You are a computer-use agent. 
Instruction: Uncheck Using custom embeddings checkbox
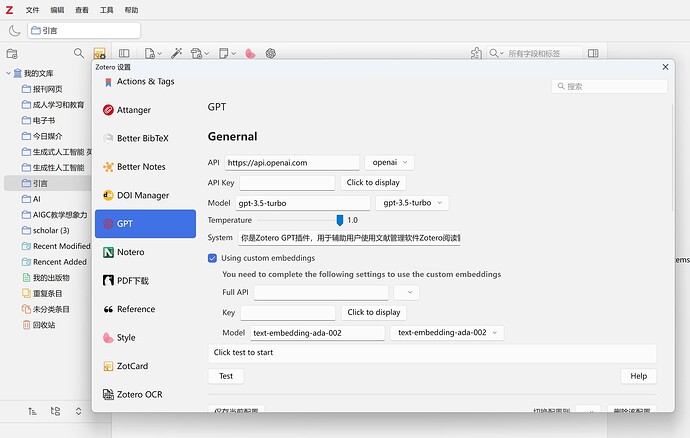coord(213,258)
